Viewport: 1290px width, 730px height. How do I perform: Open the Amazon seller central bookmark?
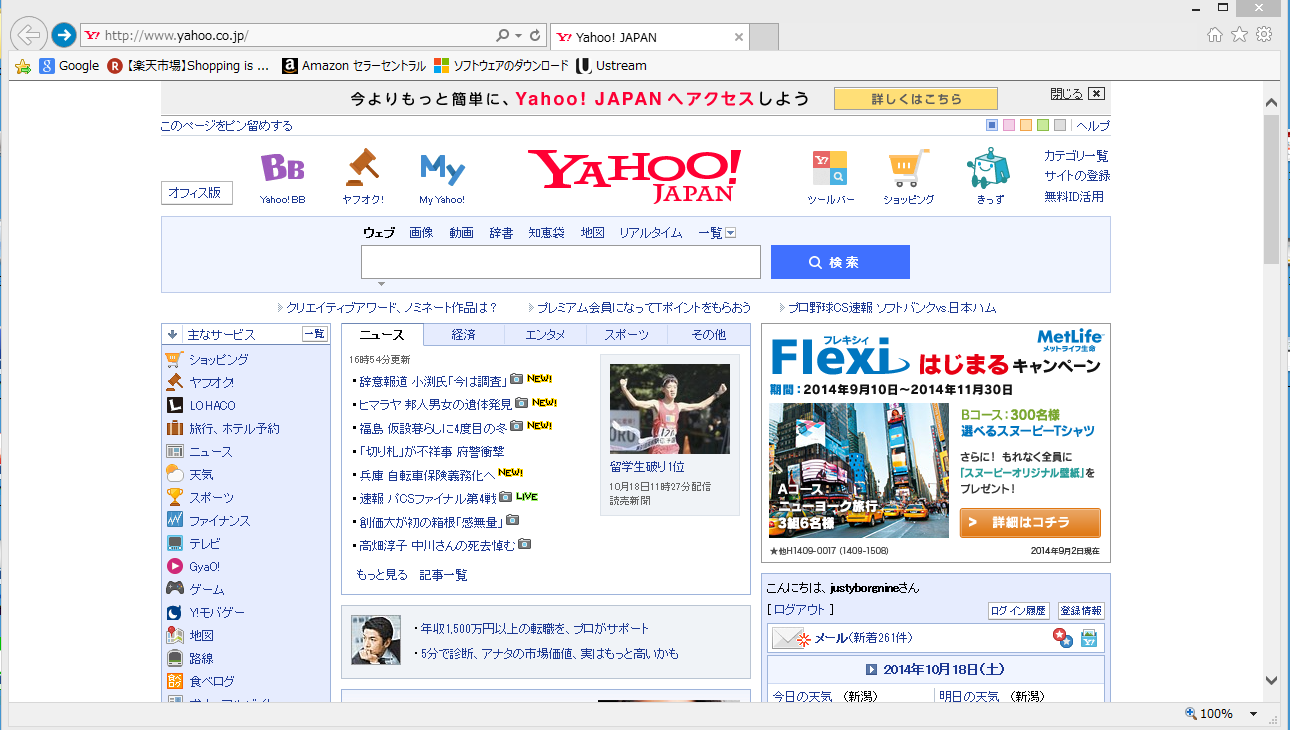354,66
